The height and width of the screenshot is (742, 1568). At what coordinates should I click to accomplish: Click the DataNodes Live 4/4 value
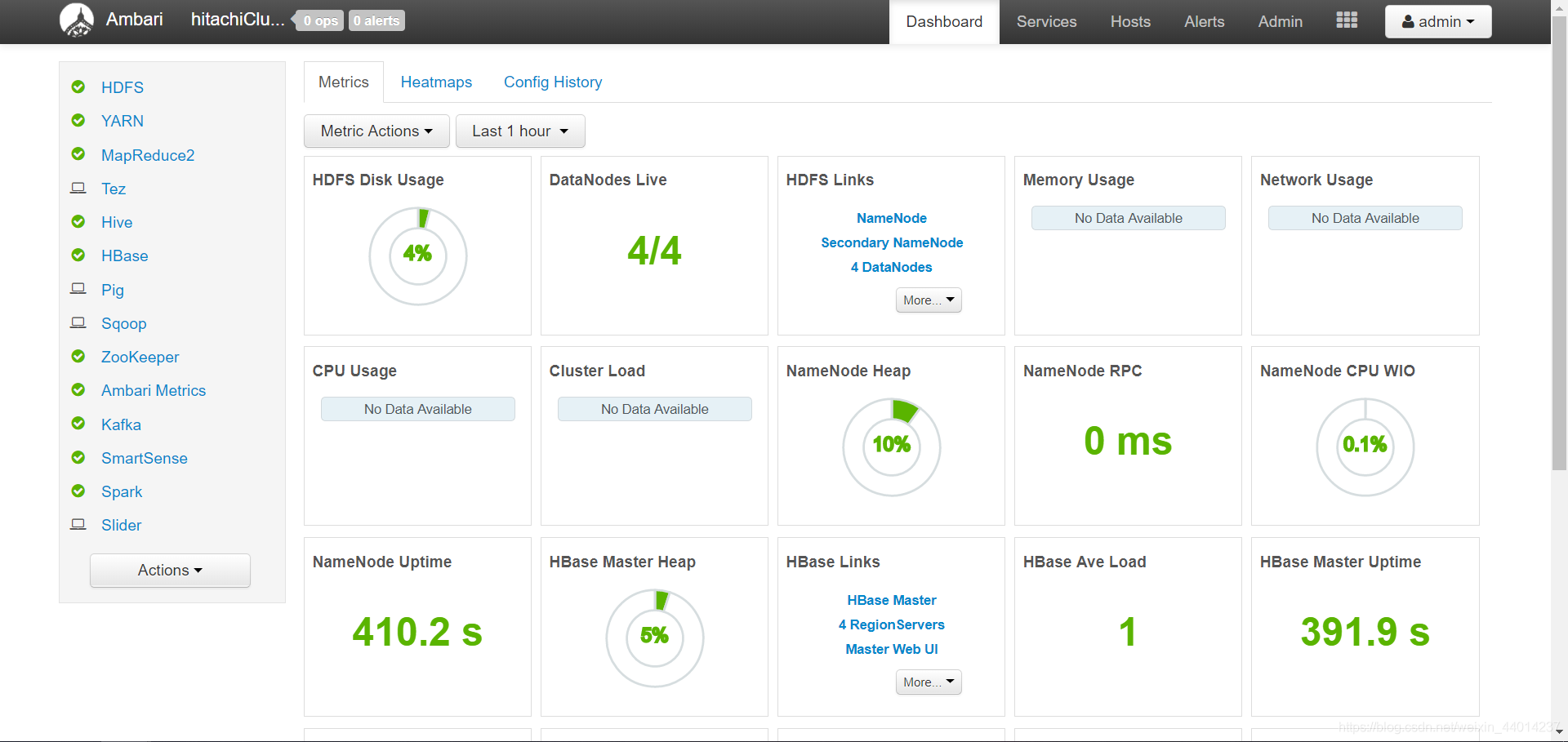click(x=654, y=250)
